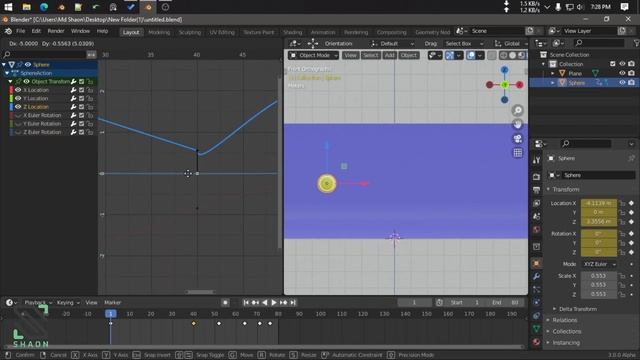Click the keyframe diamond beside Location X

[631, 203]
